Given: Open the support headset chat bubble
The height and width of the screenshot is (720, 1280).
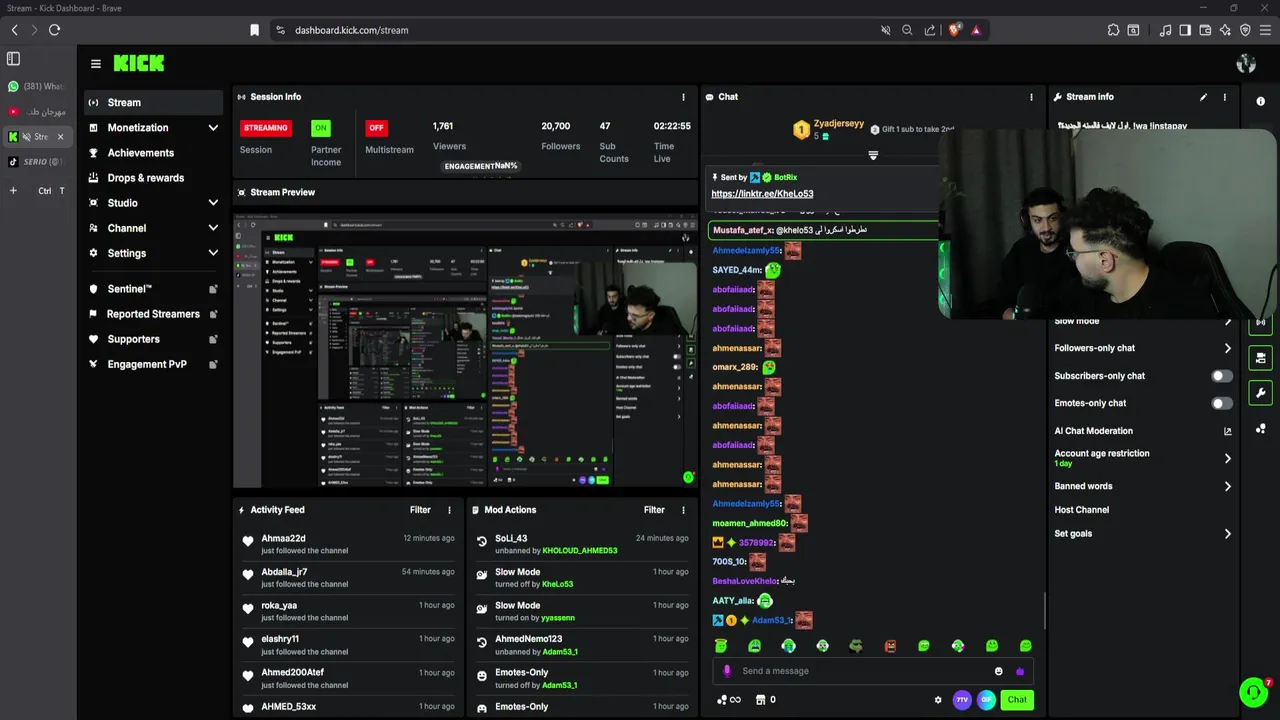Looking at the screenshot, I should [1253, 692].
